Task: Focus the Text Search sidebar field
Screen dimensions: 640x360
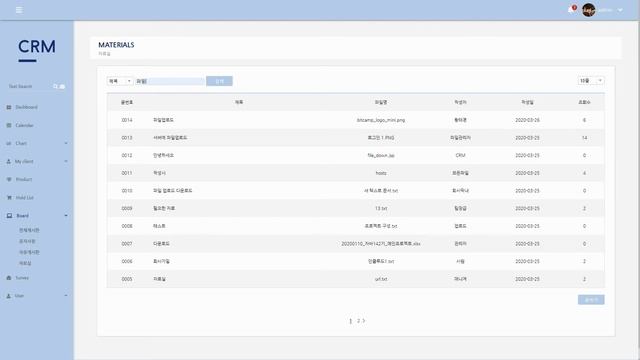Action: pyautogui.click(x=29, y=87)
